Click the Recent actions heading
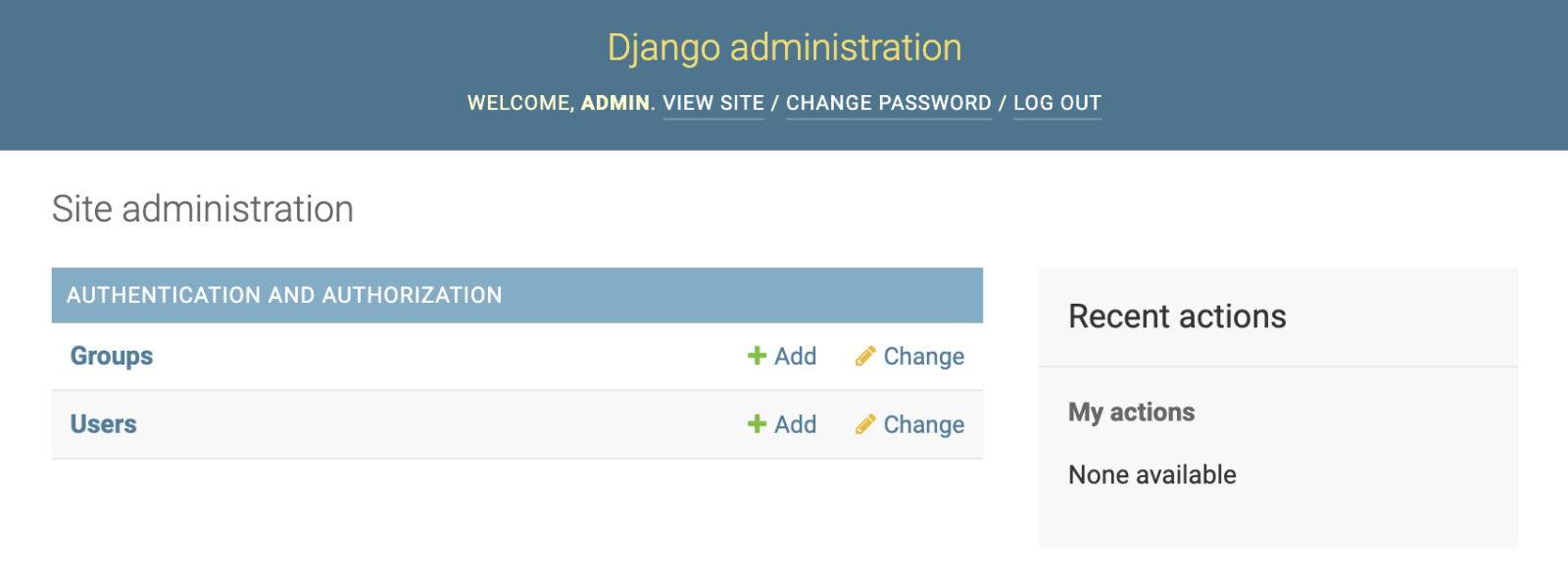The height and width of the screenshot is (587, 1568). (x=1177, y=316)
